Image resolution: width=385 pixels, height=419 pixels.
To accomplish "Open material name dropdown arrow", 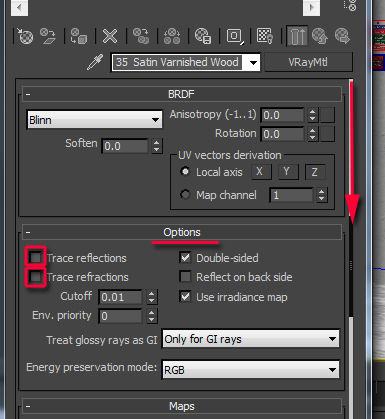I will pos(253,62).
